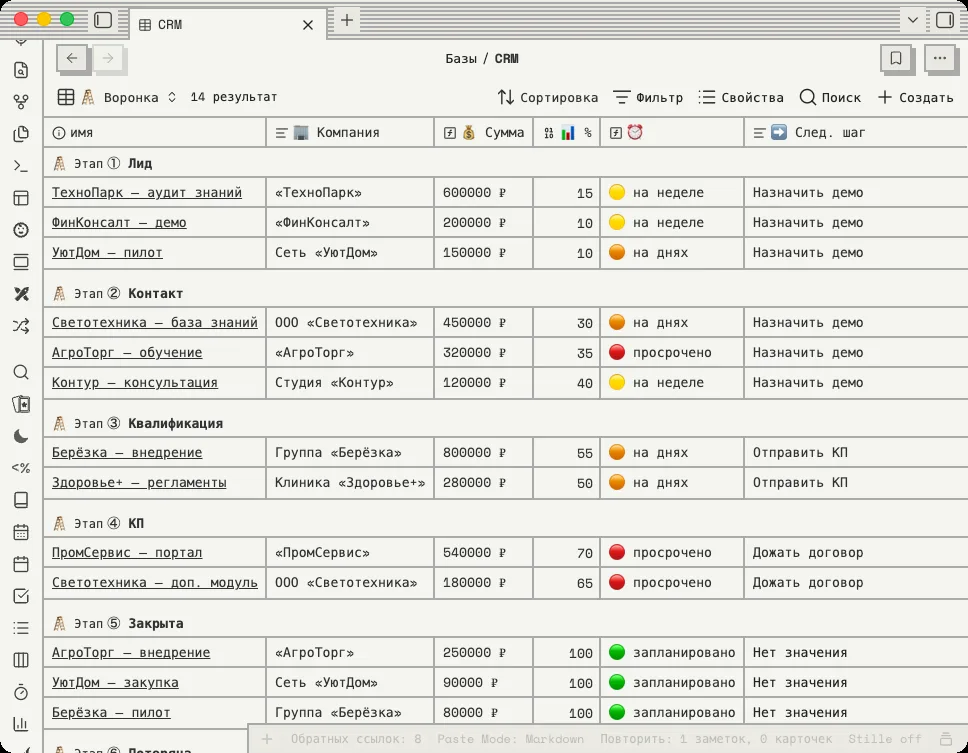Open the terminal command icon in sidebar
This screenshot has width=968, height=753.
21,166
